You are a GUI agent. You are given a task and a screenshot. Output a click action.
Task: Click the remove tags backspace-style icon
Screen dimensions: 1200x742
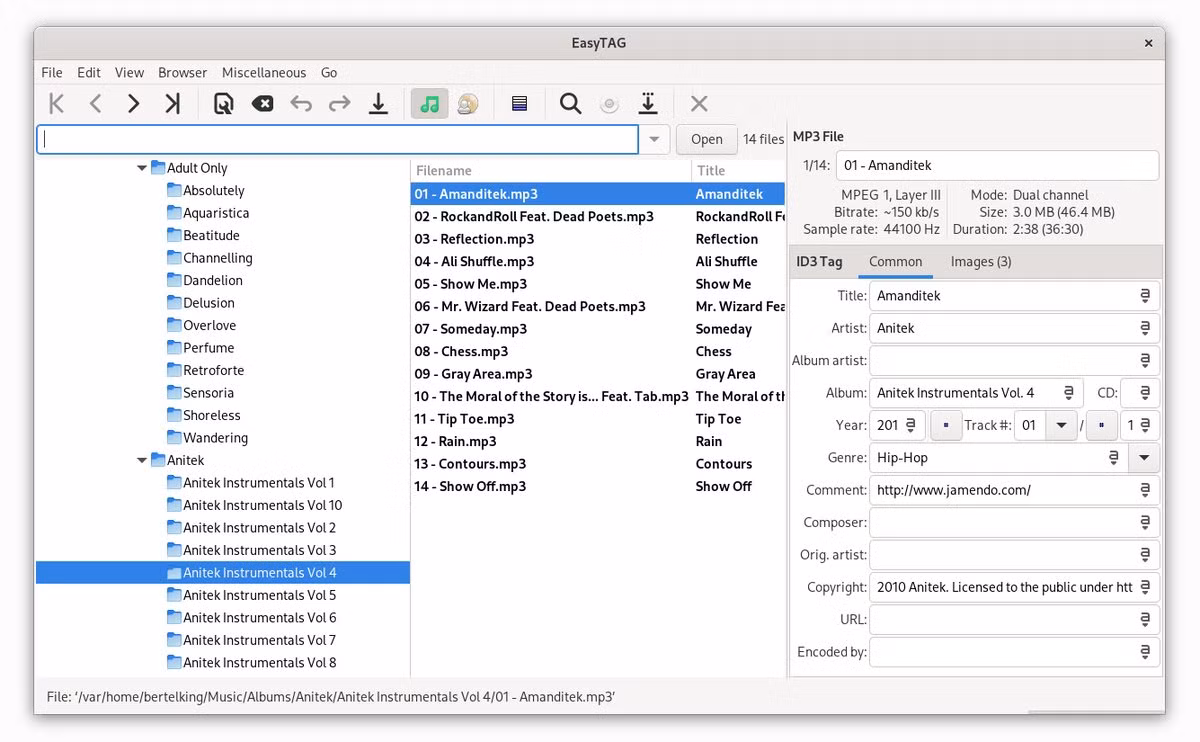(262, 103)
